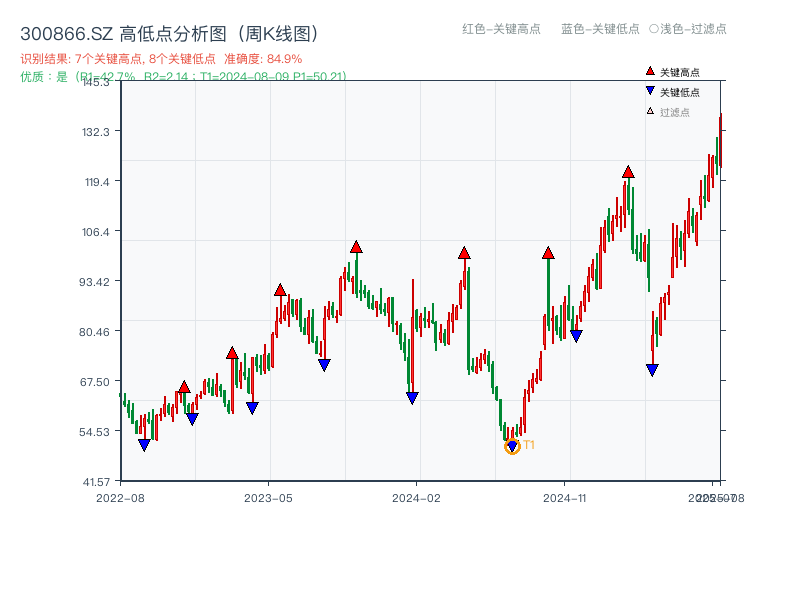
Task: Click the 119.4 y-axis label
Action: point(96,182)
